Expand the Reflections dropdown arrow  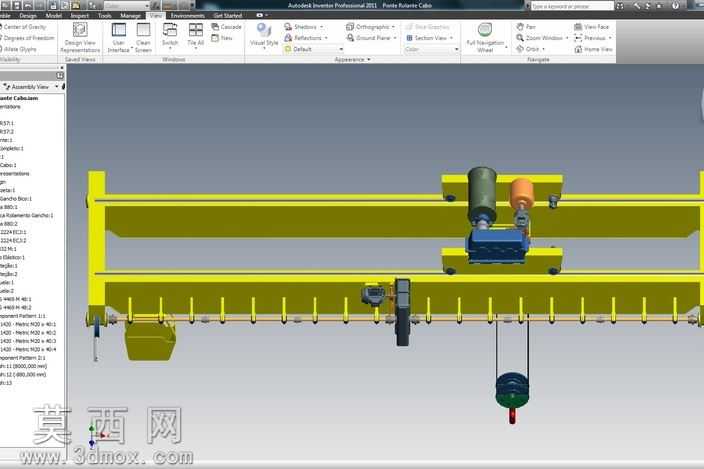[x=326, y=38]
